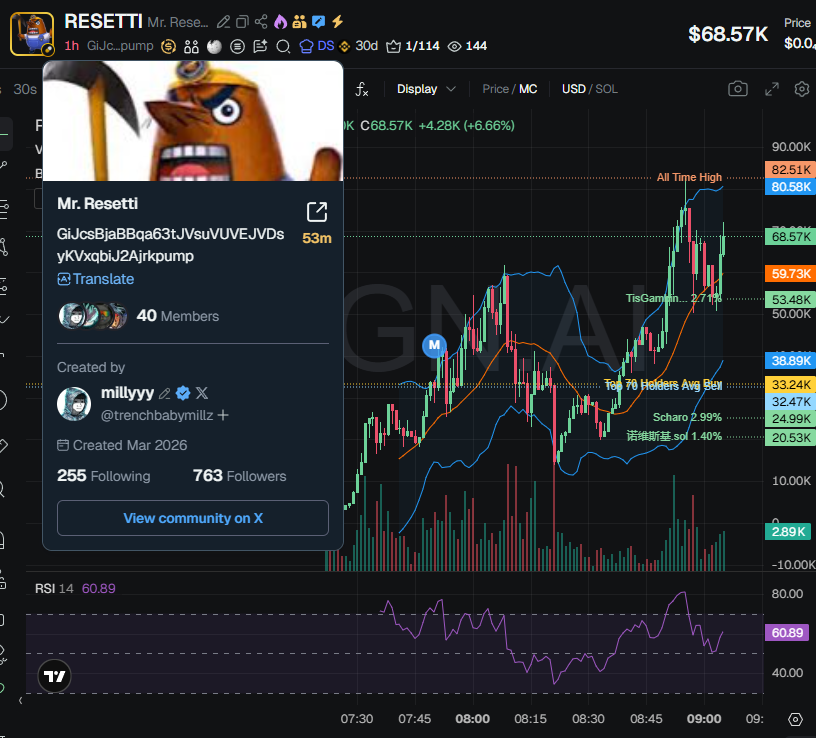
Task: Click the View community on X button
Action: pyautogui.click(x=193, y=518)
